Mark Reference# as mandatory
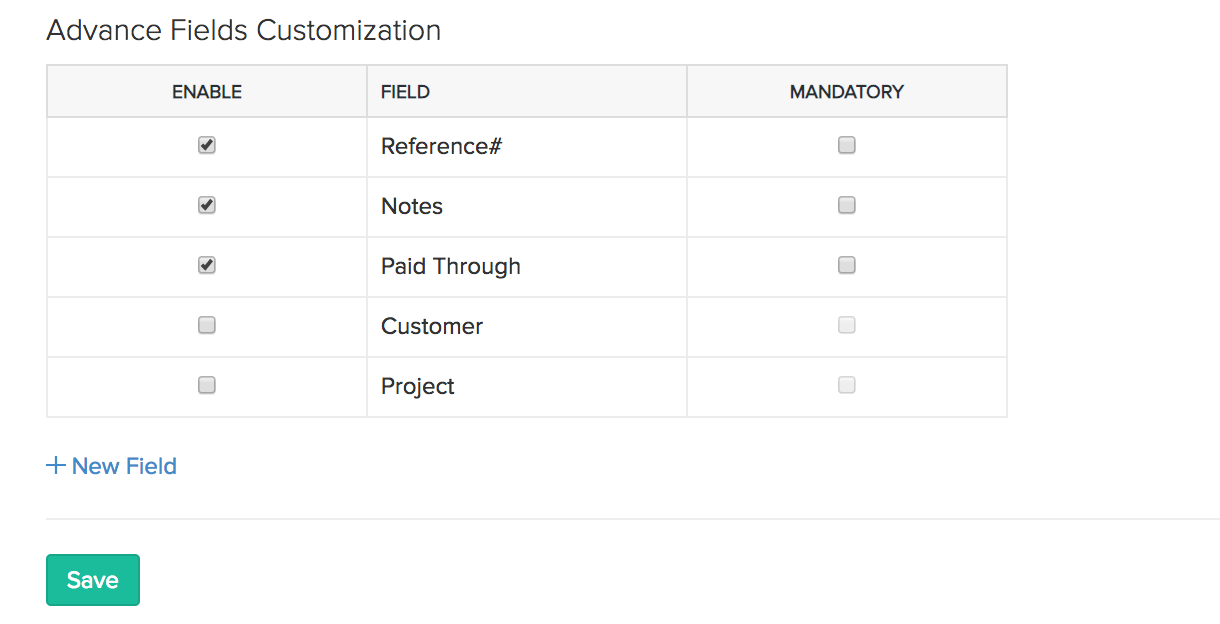 pyautogui.click(x=847, y=146)
